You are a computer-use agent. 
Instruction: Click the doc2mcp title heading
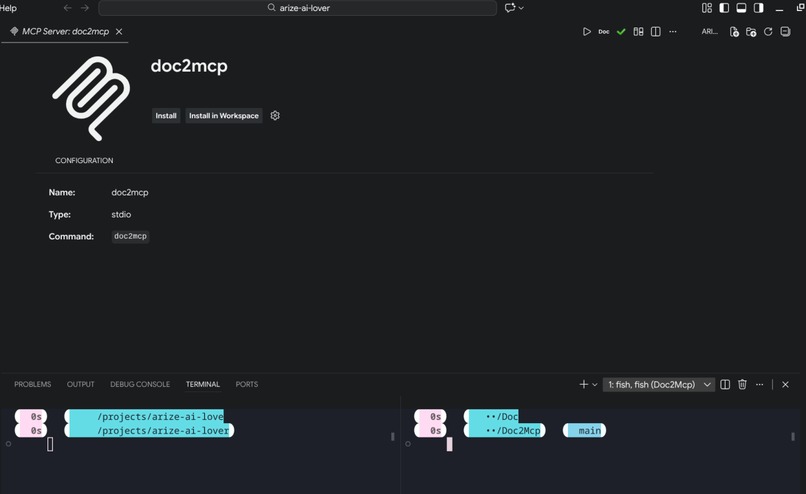[x=189, y=66]
